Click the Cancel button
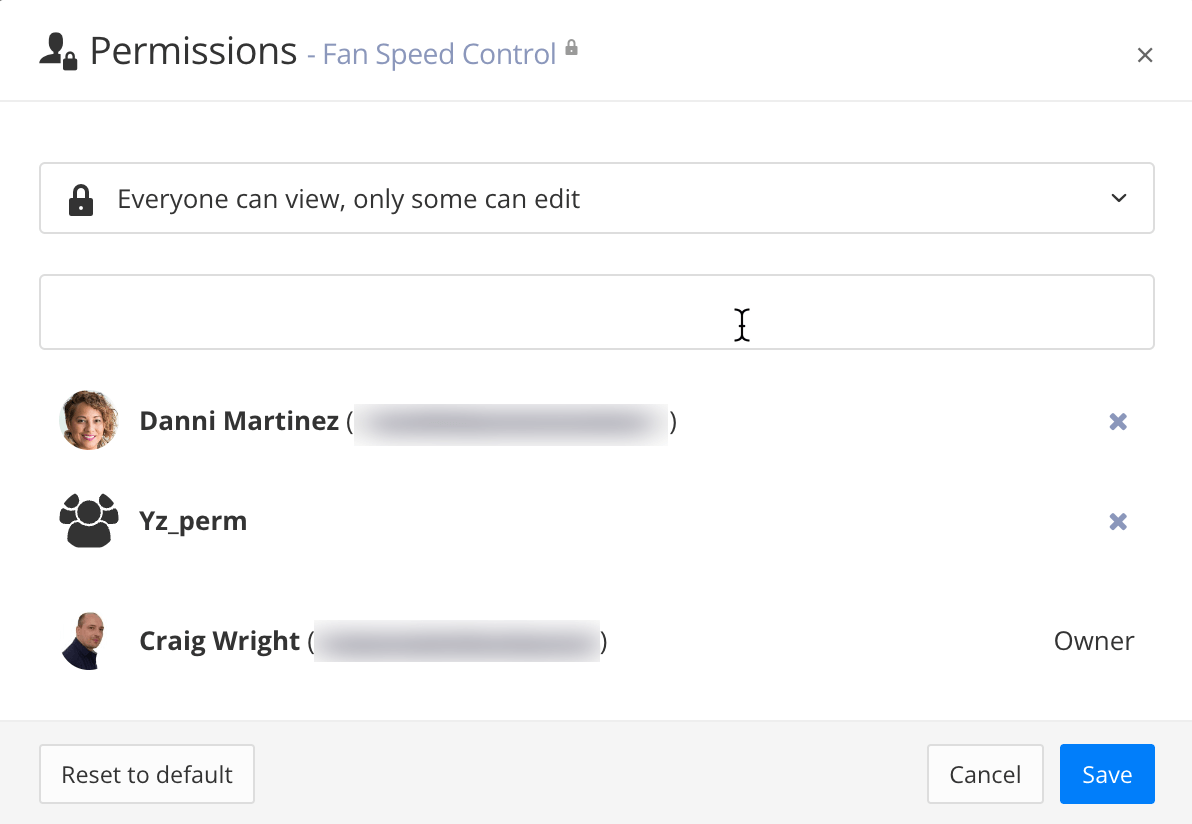Screen dimensions: 1192x824 tap(985, 774)
